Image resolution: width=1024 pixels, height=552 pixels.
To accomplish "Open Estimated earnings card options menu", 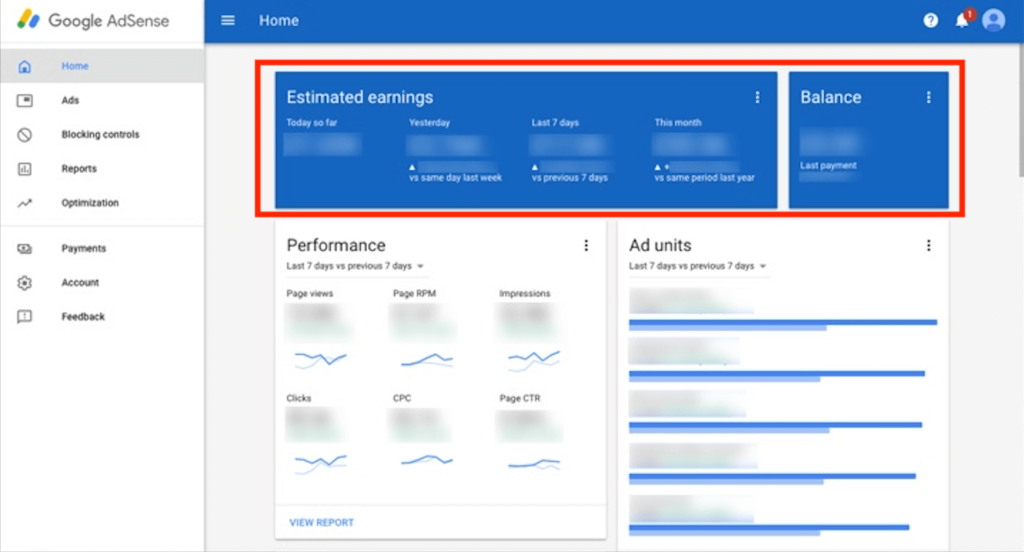I will coord(757,97).
